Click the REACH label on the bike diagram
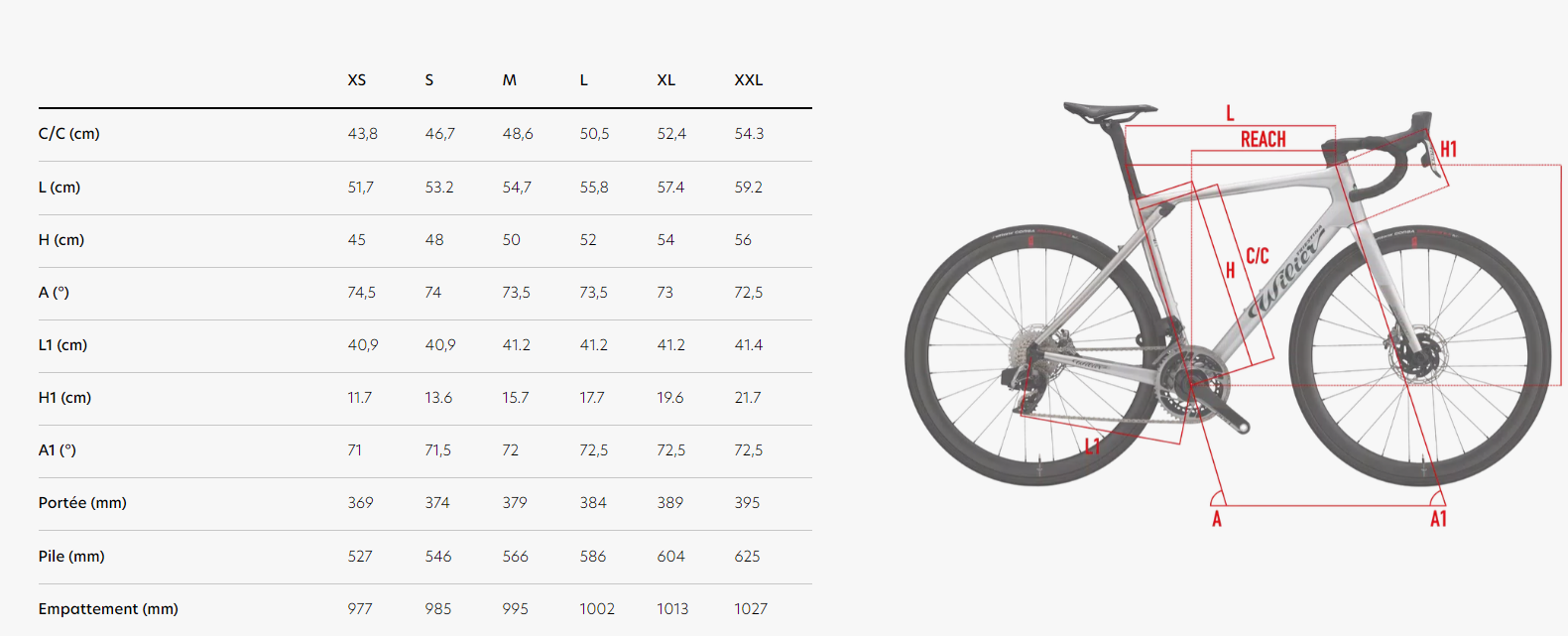The height and width of the screenshot is (636, 1568). pos(1263,140)
